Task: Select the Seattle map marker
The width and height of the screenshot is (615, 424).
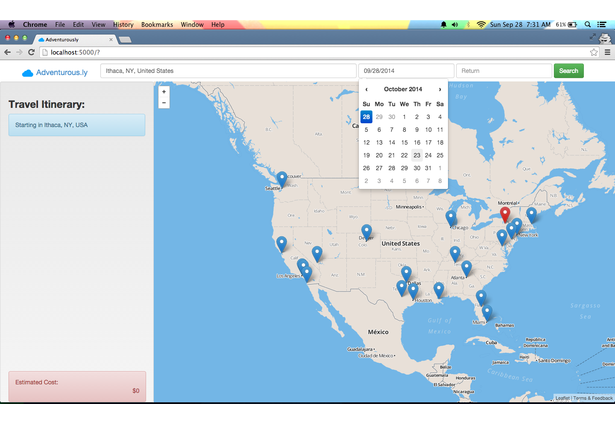Action: 282,180
